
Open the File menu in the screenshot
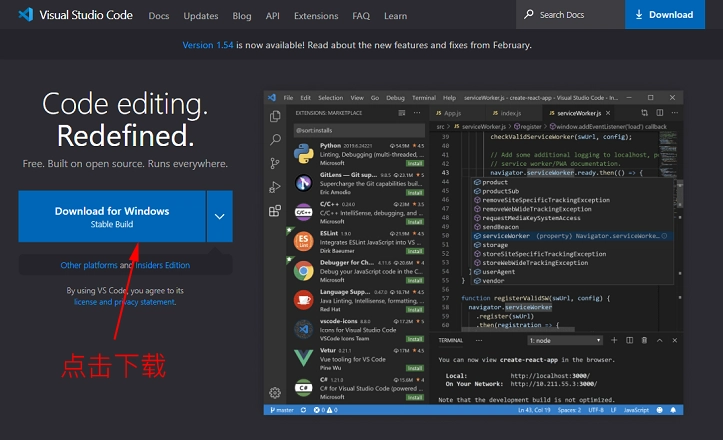point(288,98)
